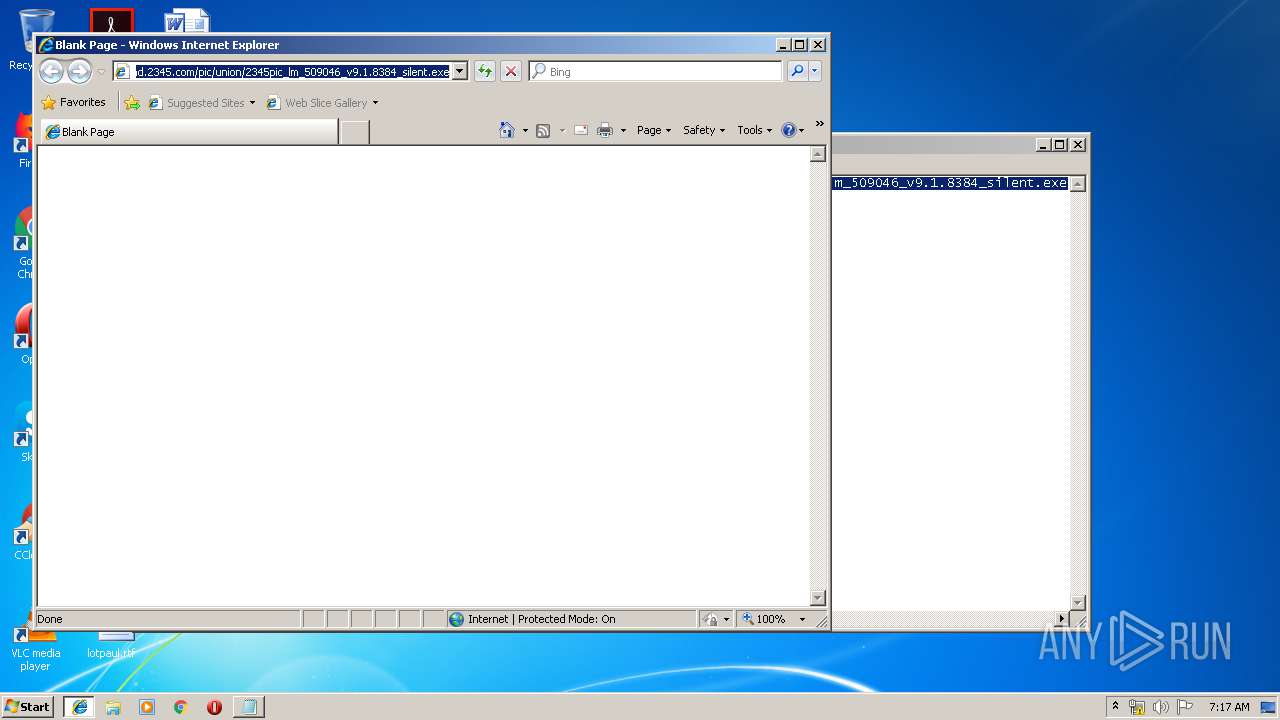Open the Suggested Sites link

[x=201, y=103]
